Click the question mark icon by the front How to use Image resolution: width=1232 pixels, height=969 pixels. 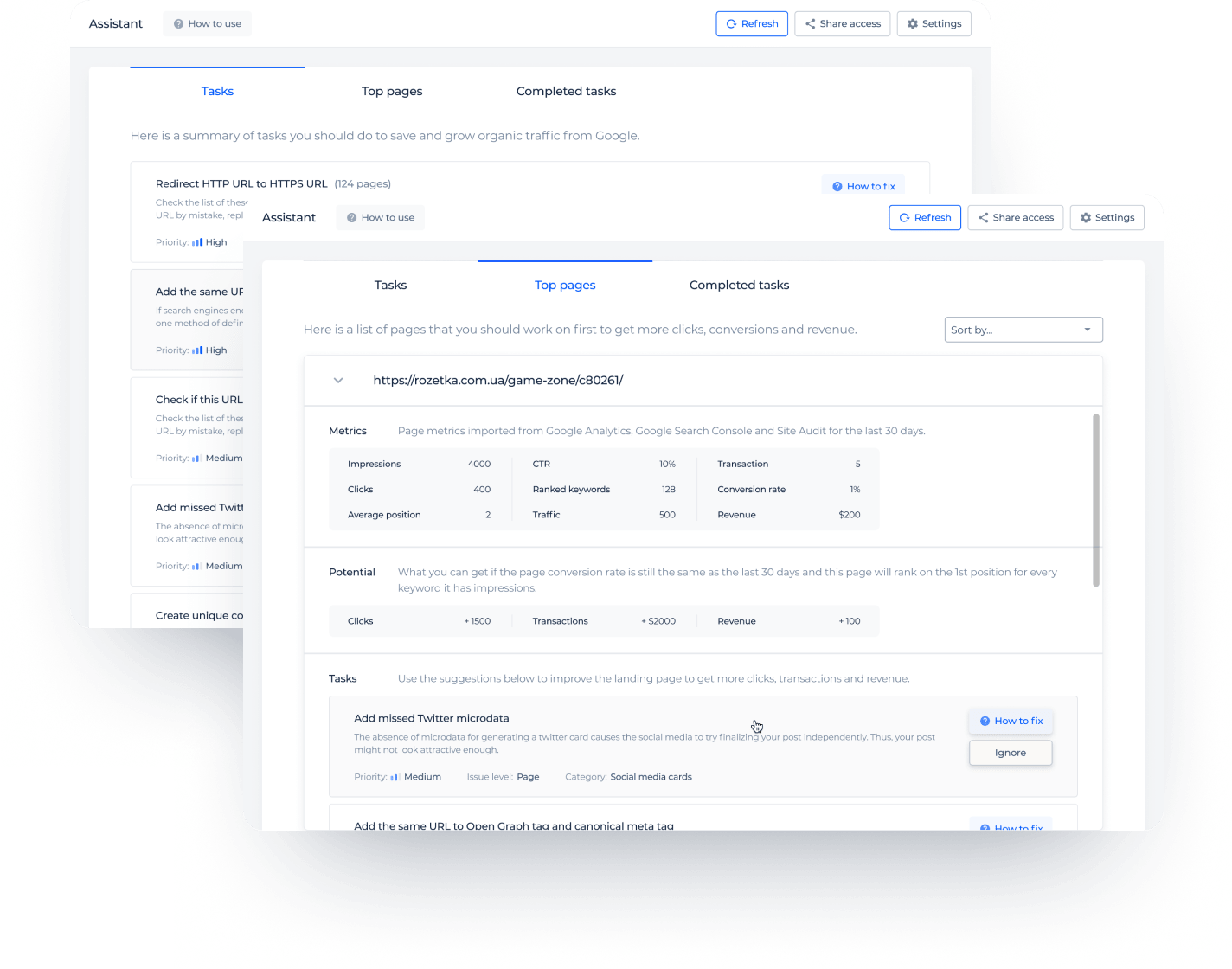click(352, 218)
